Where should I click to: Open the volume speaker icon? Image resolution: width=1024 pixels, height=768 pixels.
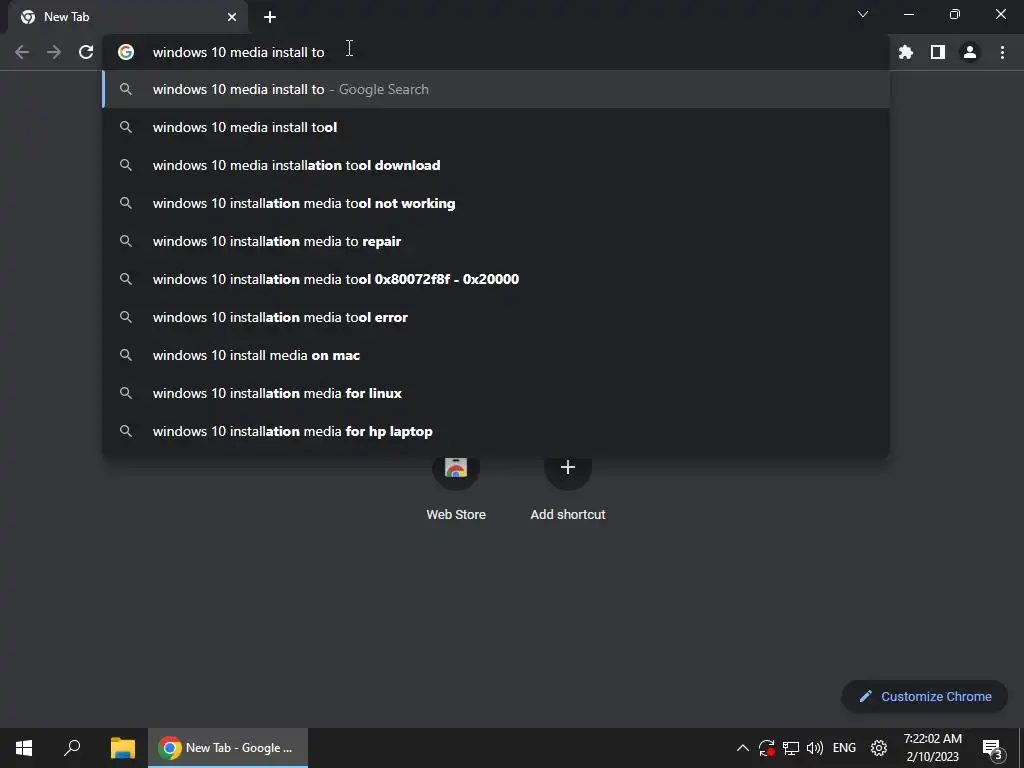click(x=814, y=748)
